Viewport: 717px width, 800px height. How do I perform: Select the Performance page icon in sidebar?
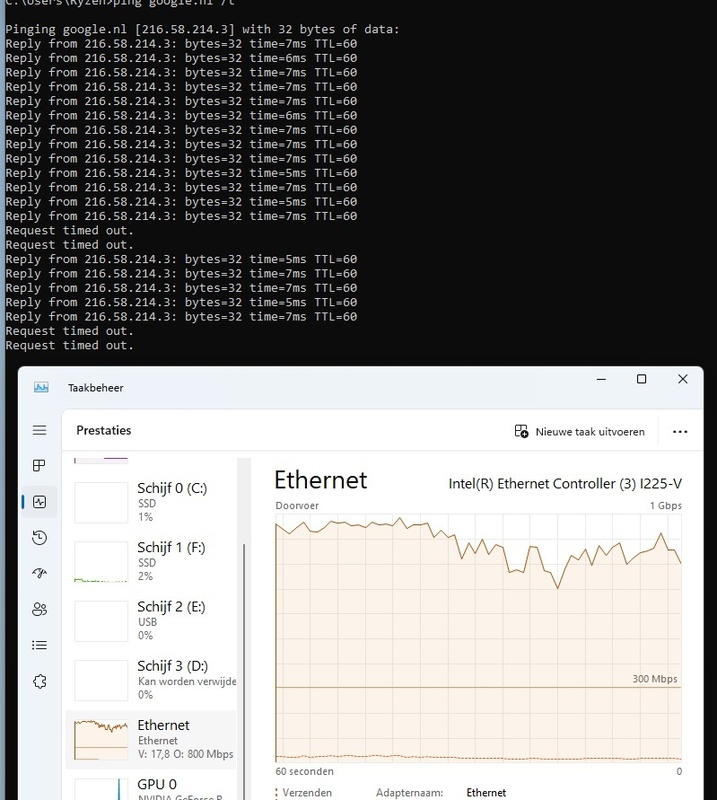click(39, 502)
